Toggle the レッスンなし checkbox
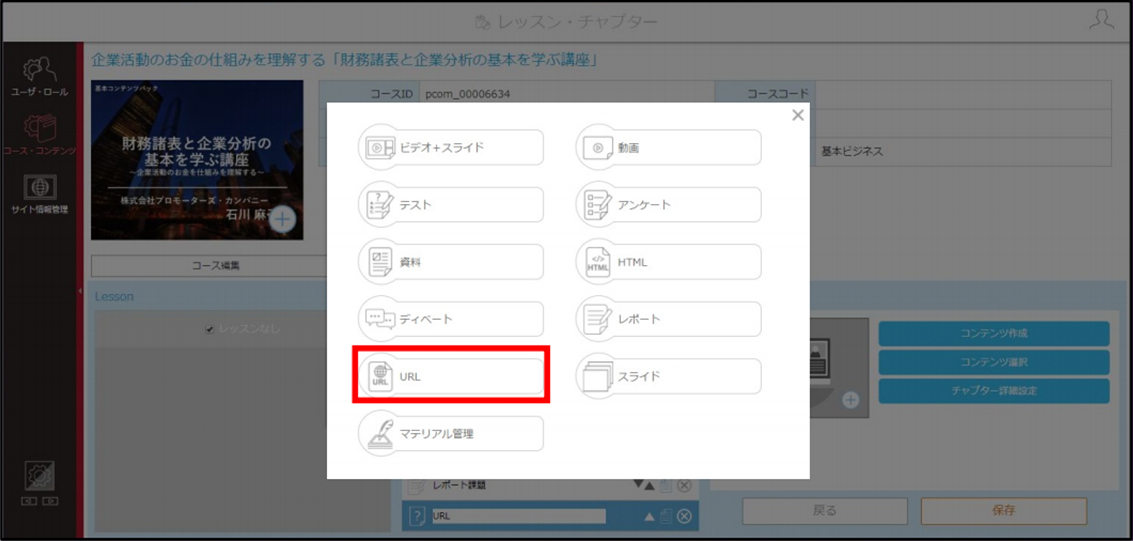The width and height of the screenshot is (1133, 541). 210,329
